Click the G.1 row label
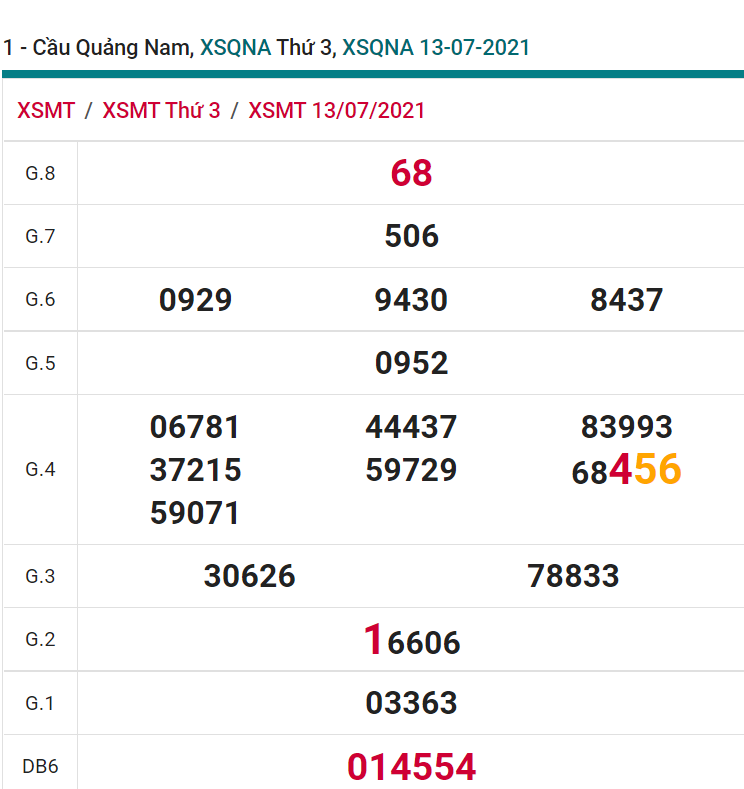 tap(40, 703)
